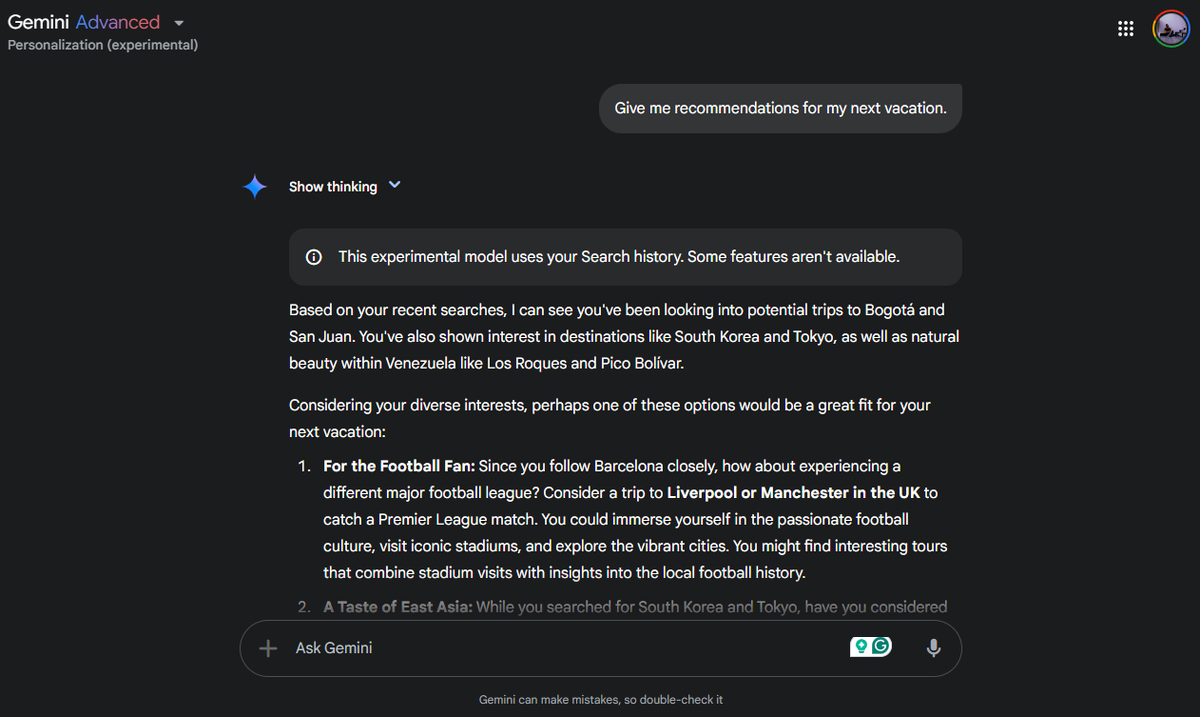The image size is (1200, 717).
Task: Activate the microphone for voice input
Action: tap(933, 648)
